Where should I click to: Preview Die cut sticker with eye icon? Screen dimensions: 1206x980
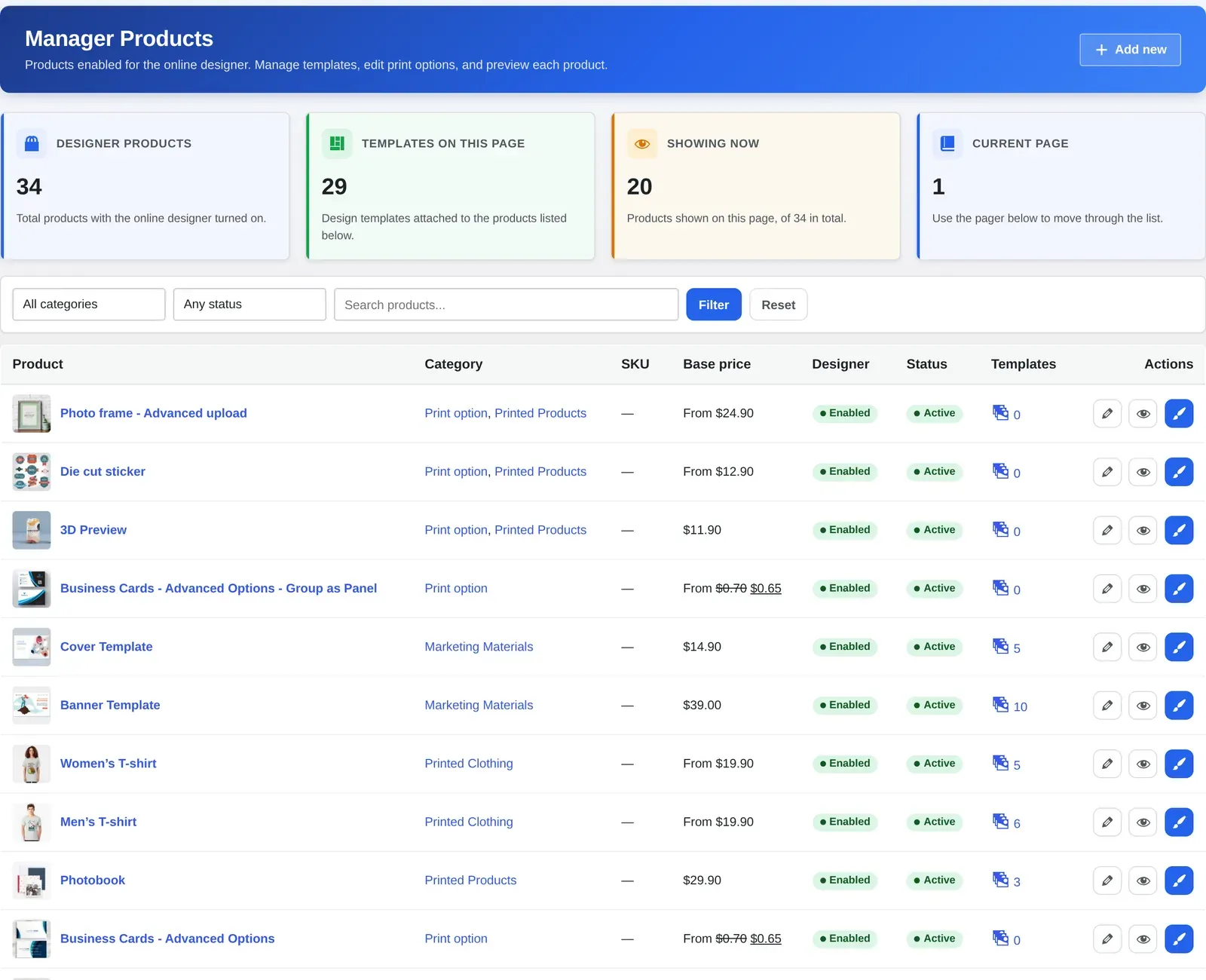point(1143,472)
